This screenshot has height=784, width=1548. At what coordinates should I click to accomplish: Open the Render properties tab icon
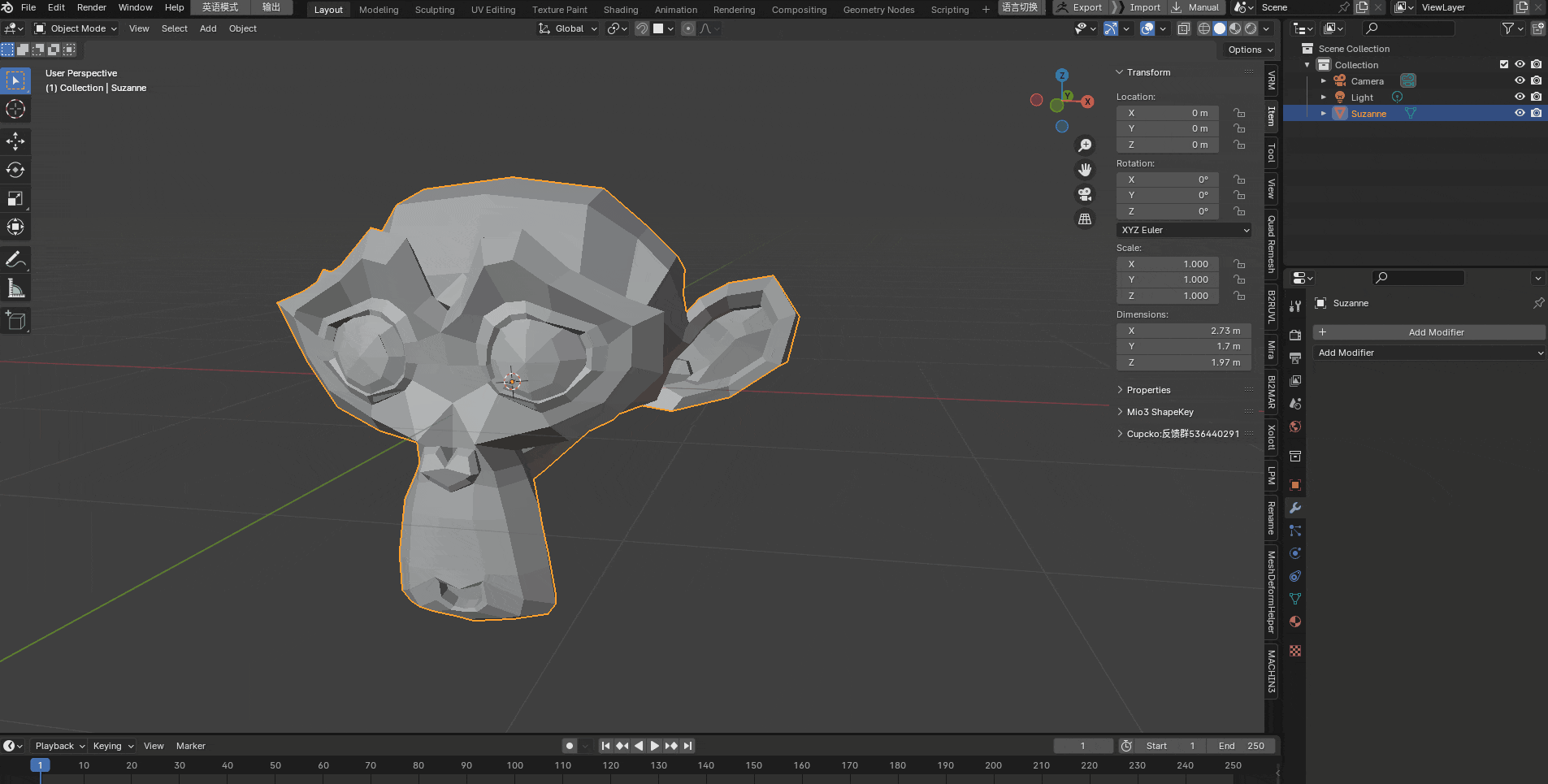coord(1295,336)
